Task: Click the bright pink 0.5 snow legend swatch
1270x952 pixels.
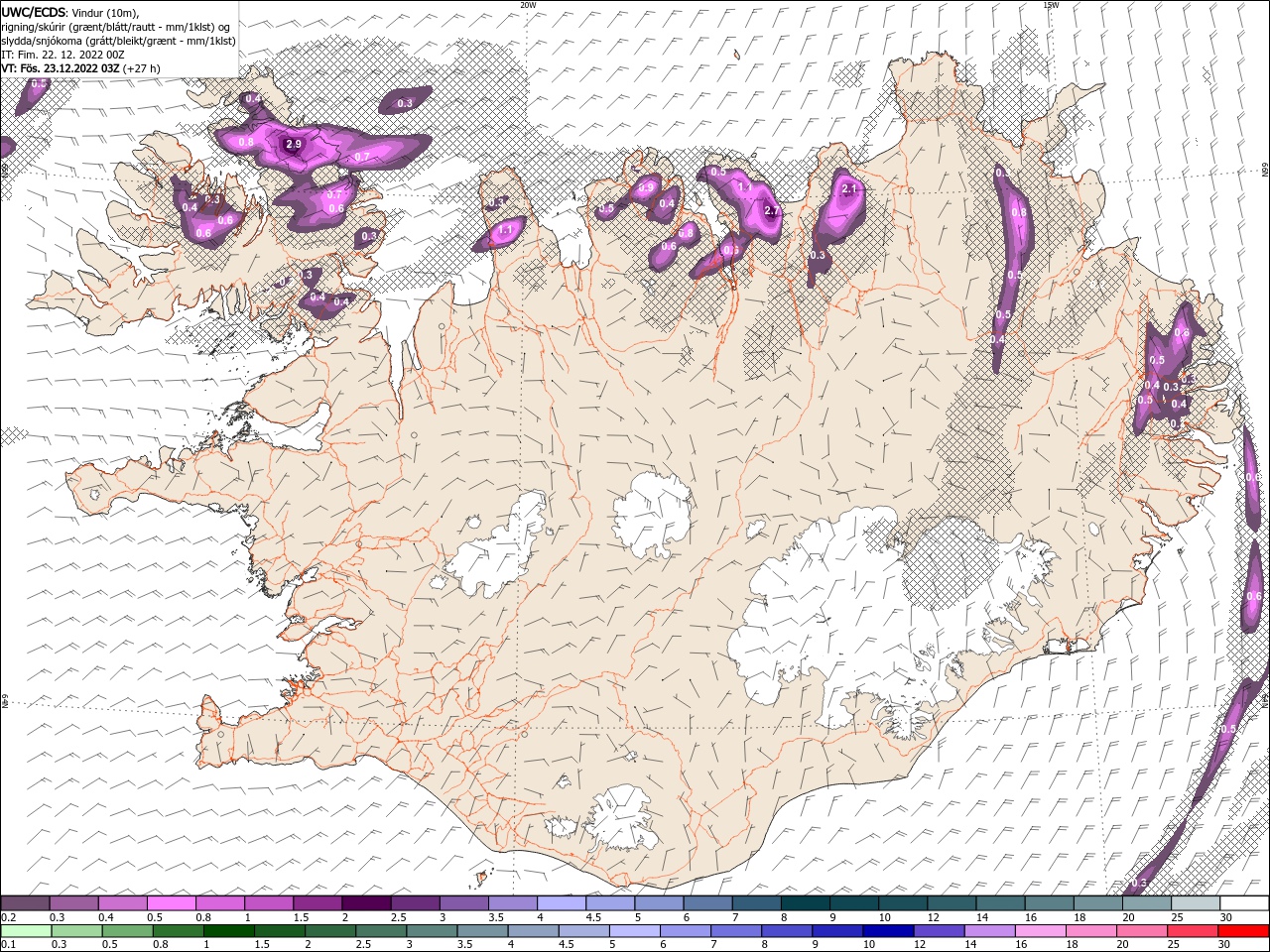Action: (173, 903)
